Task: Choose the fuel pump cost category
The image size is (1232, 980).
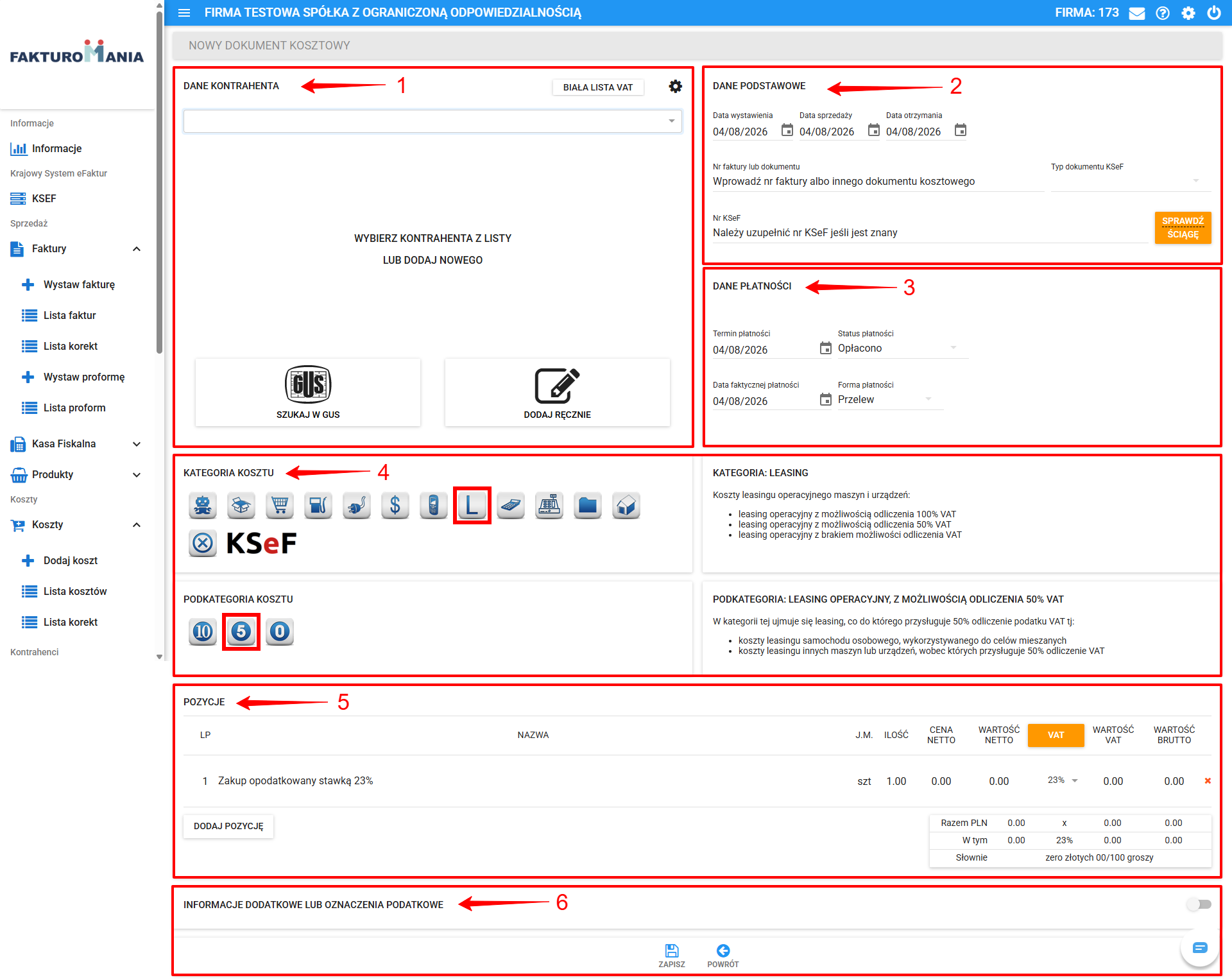Action: click(318, 506)
